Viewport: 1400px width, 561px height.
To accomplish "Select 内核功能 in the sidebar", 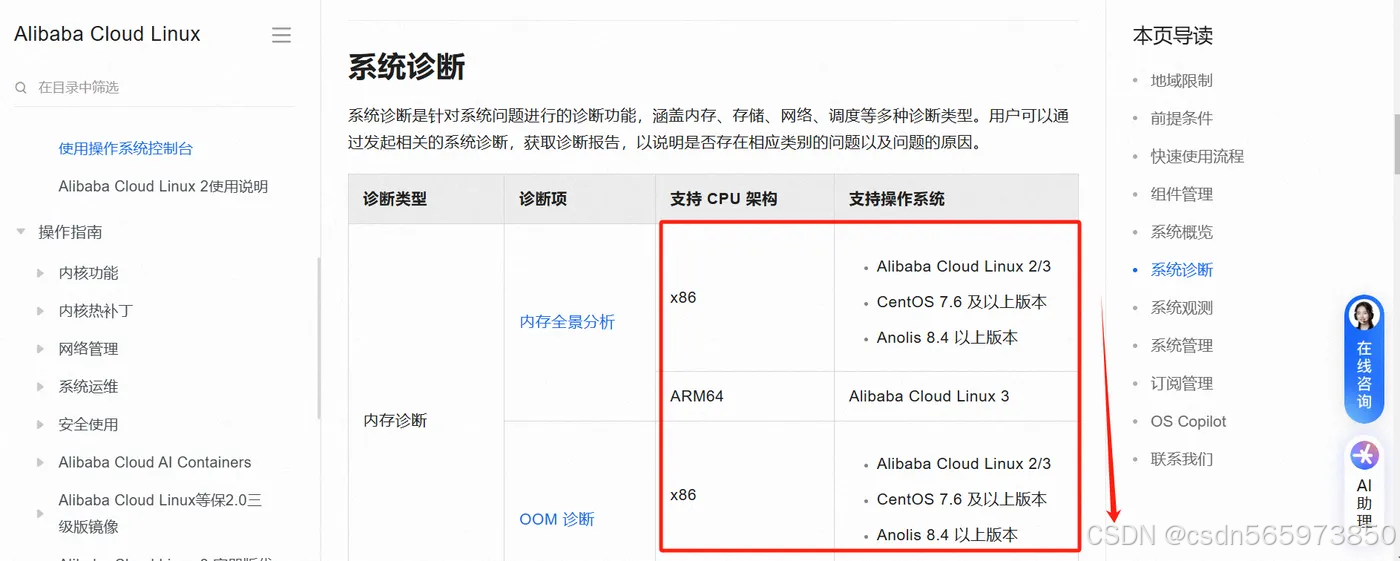I will coord(88,273).
